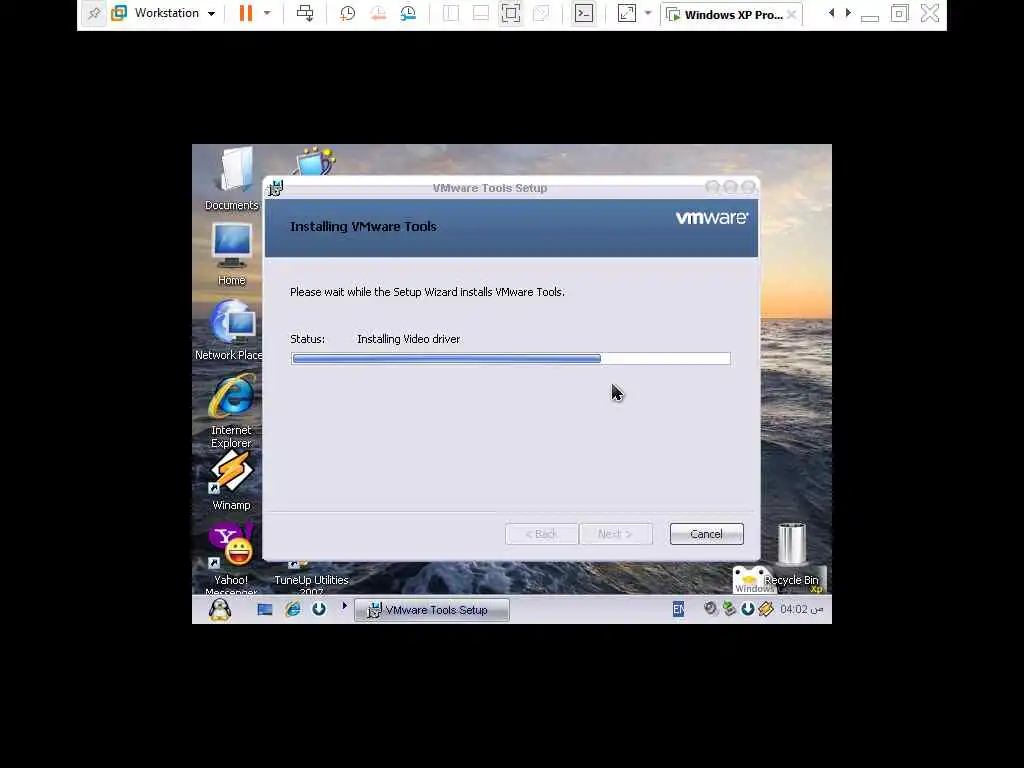Click the VMware Tools Setup title icon
This screenshot has width=1024, height=768.
point(276,188)
